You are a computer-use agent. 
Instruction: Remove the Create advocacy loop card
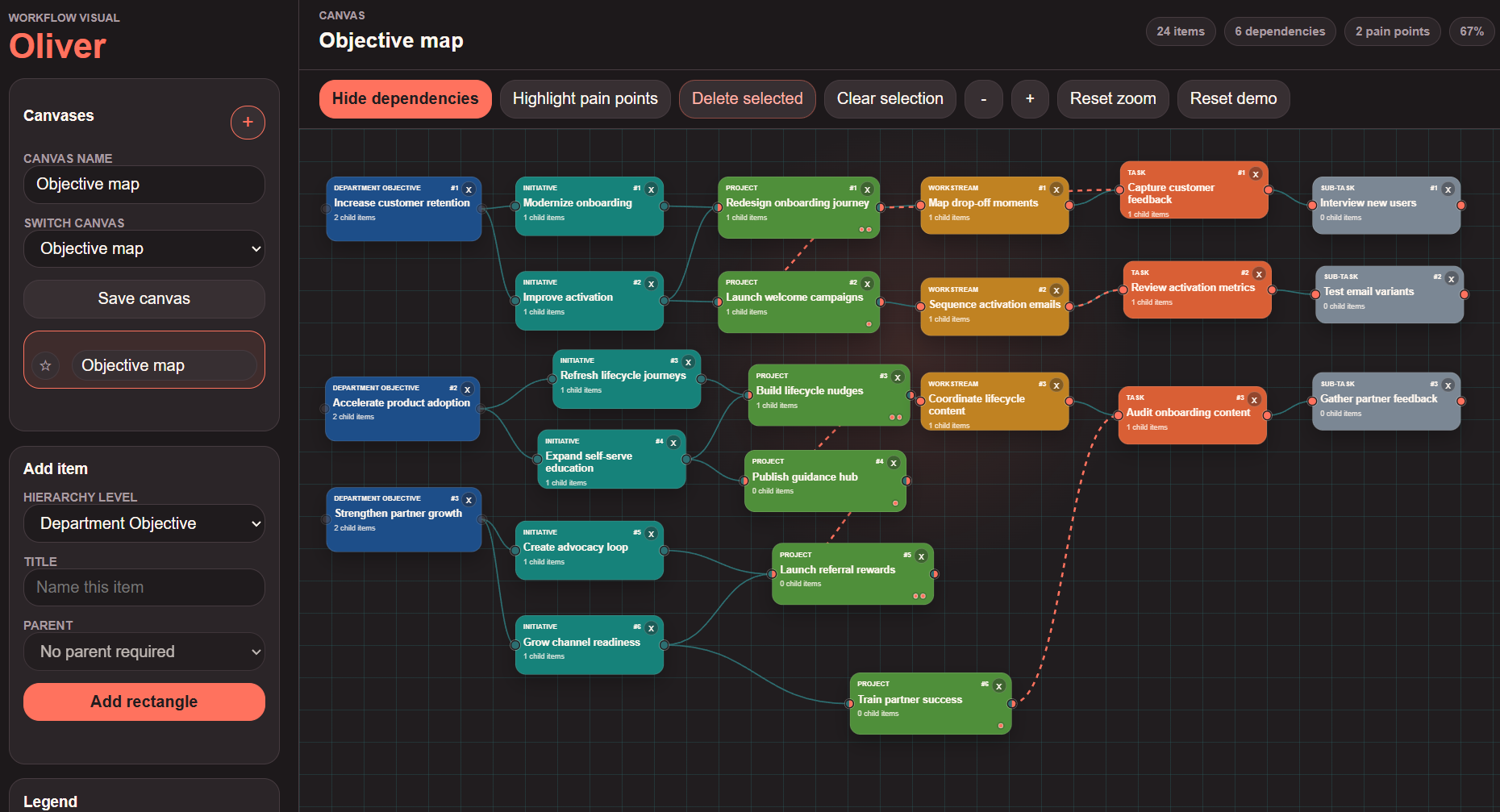point(651,534)
